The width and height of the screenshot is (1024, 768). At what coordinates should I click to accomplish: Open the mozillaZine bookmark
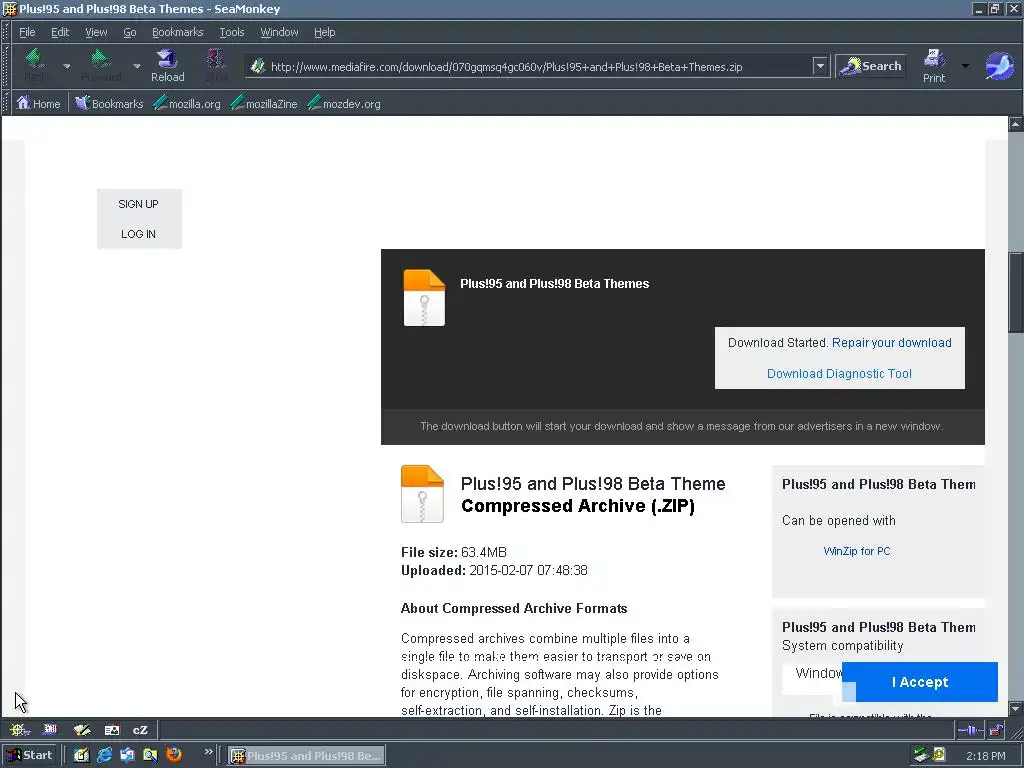pos(264,103)
